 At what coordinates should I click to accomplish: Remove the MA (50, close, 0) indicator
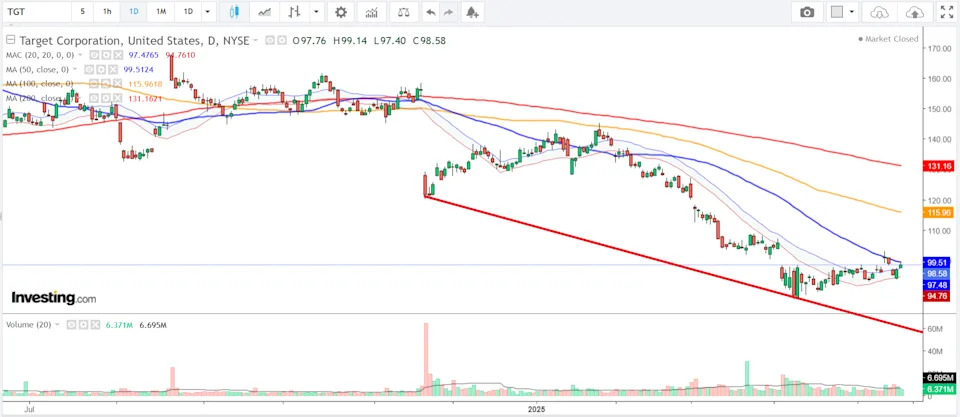[113, 69]
